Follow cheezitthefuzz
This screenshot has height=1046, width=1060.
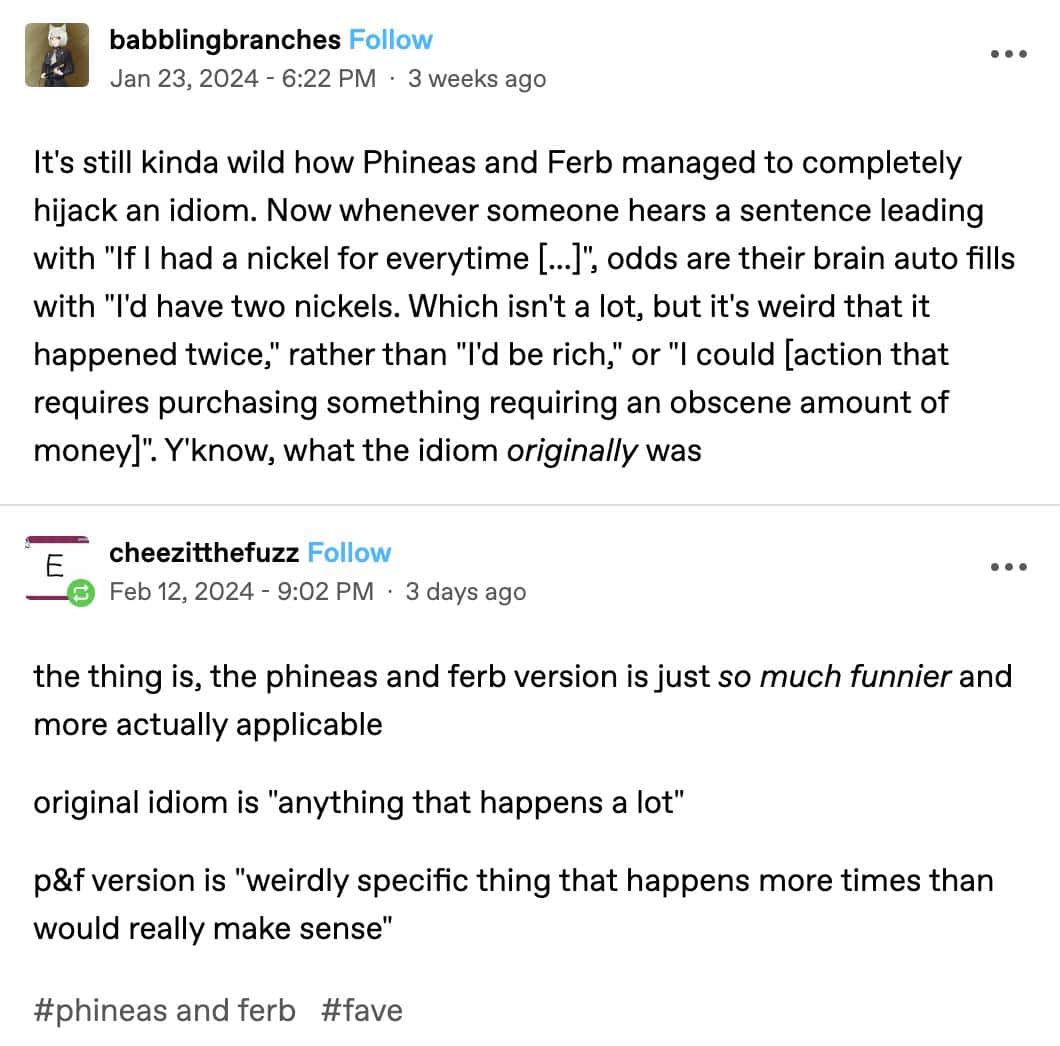pyautogui.click(x=348, y=552)
